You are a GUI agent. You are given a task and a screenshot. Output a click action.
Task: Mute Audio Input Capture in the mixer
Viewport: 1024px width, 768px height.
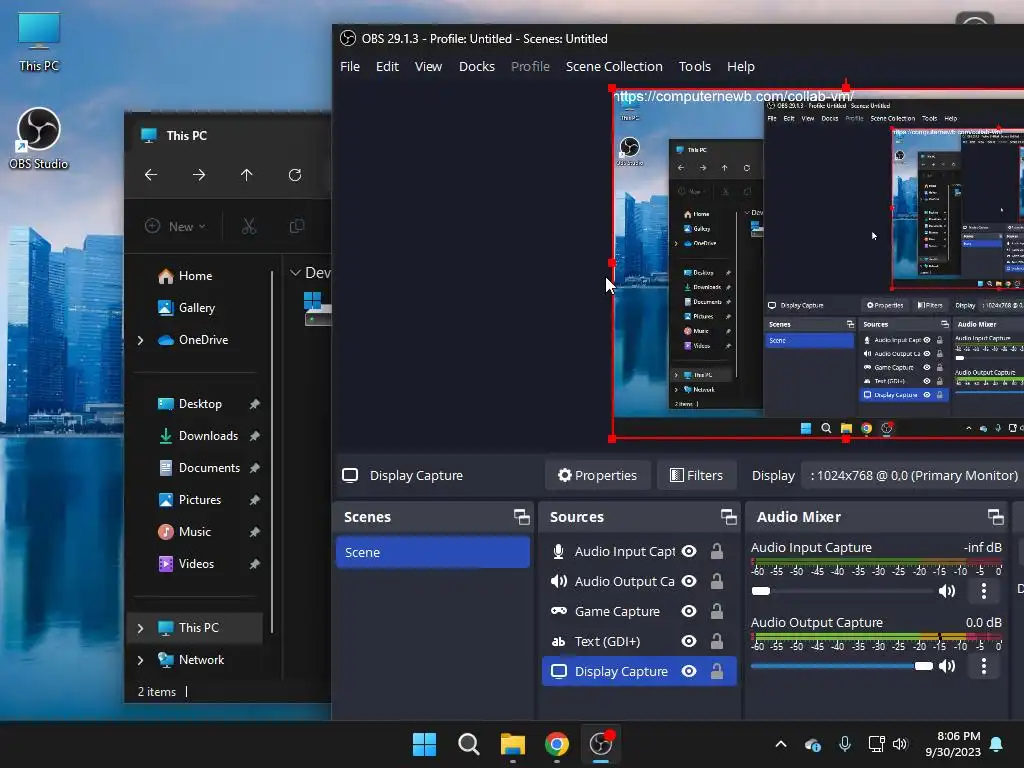[947, 591]
